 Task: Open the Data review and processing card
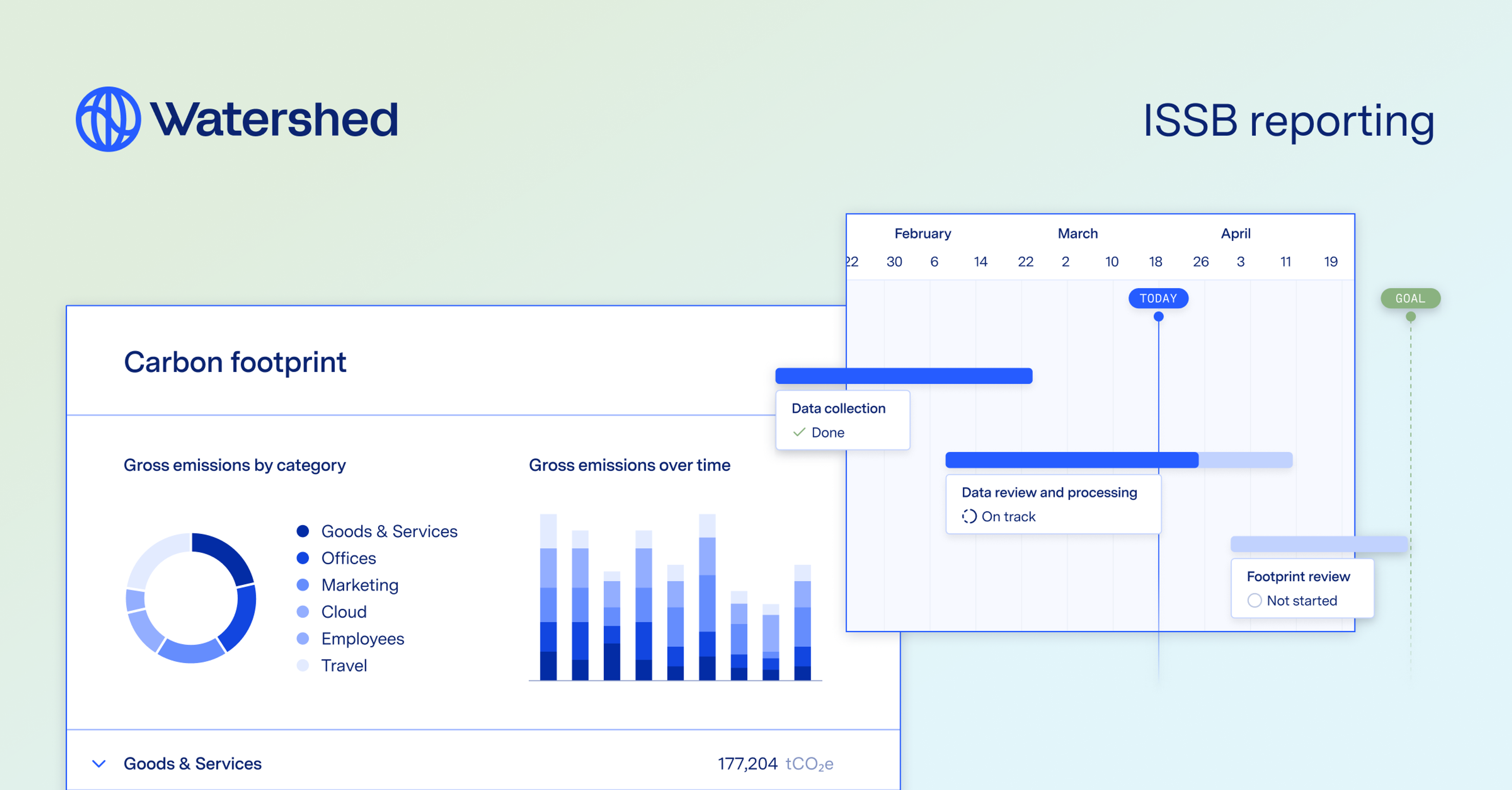pos(1053,504)
